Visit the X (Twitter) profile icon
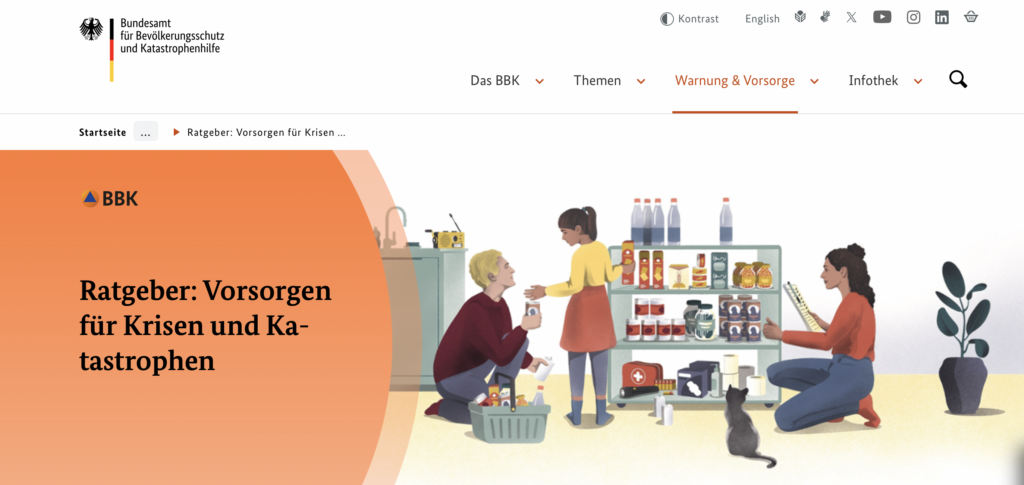The height and width of the screenshot is (485, 1024). 852,18
